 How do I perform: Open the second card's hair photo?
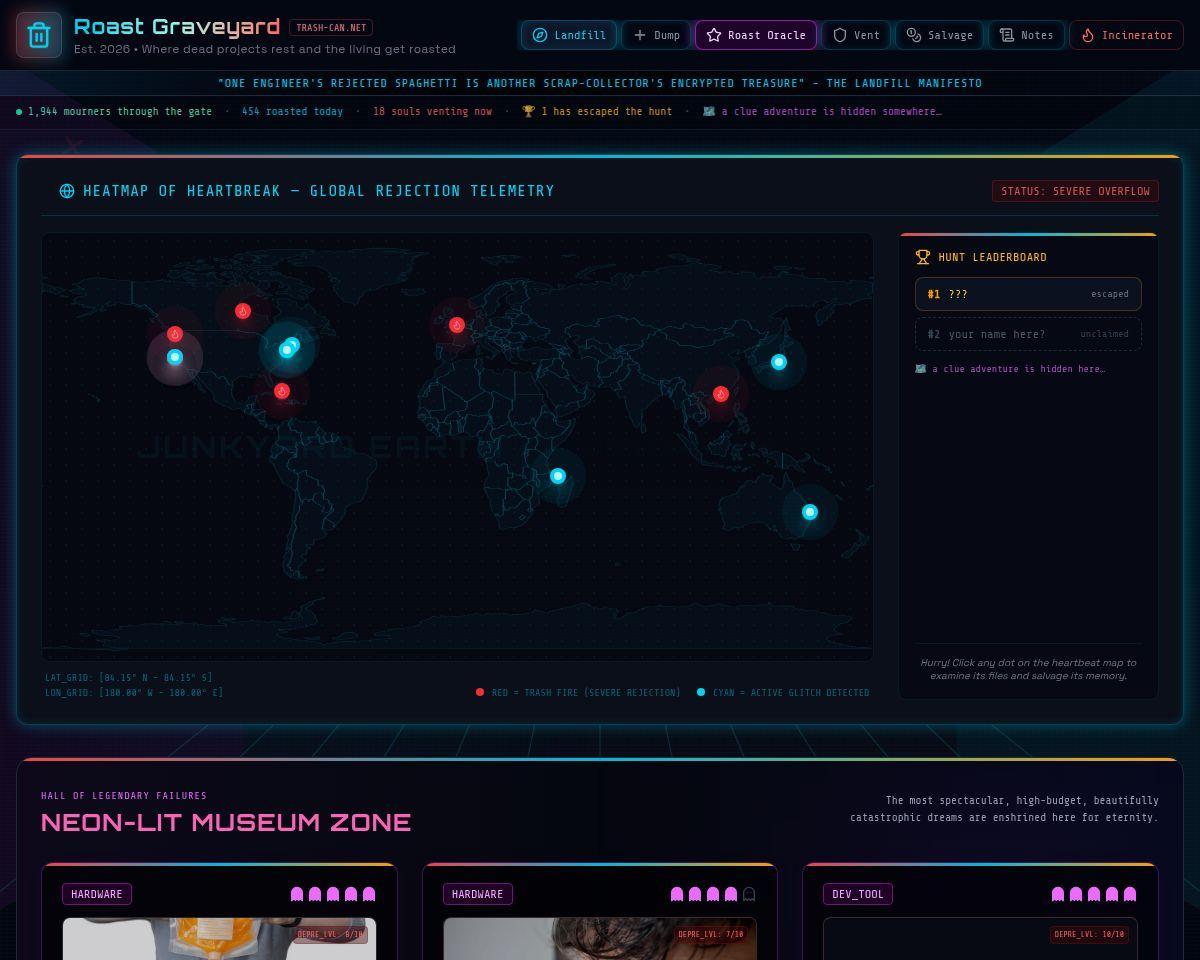point(600,939)
